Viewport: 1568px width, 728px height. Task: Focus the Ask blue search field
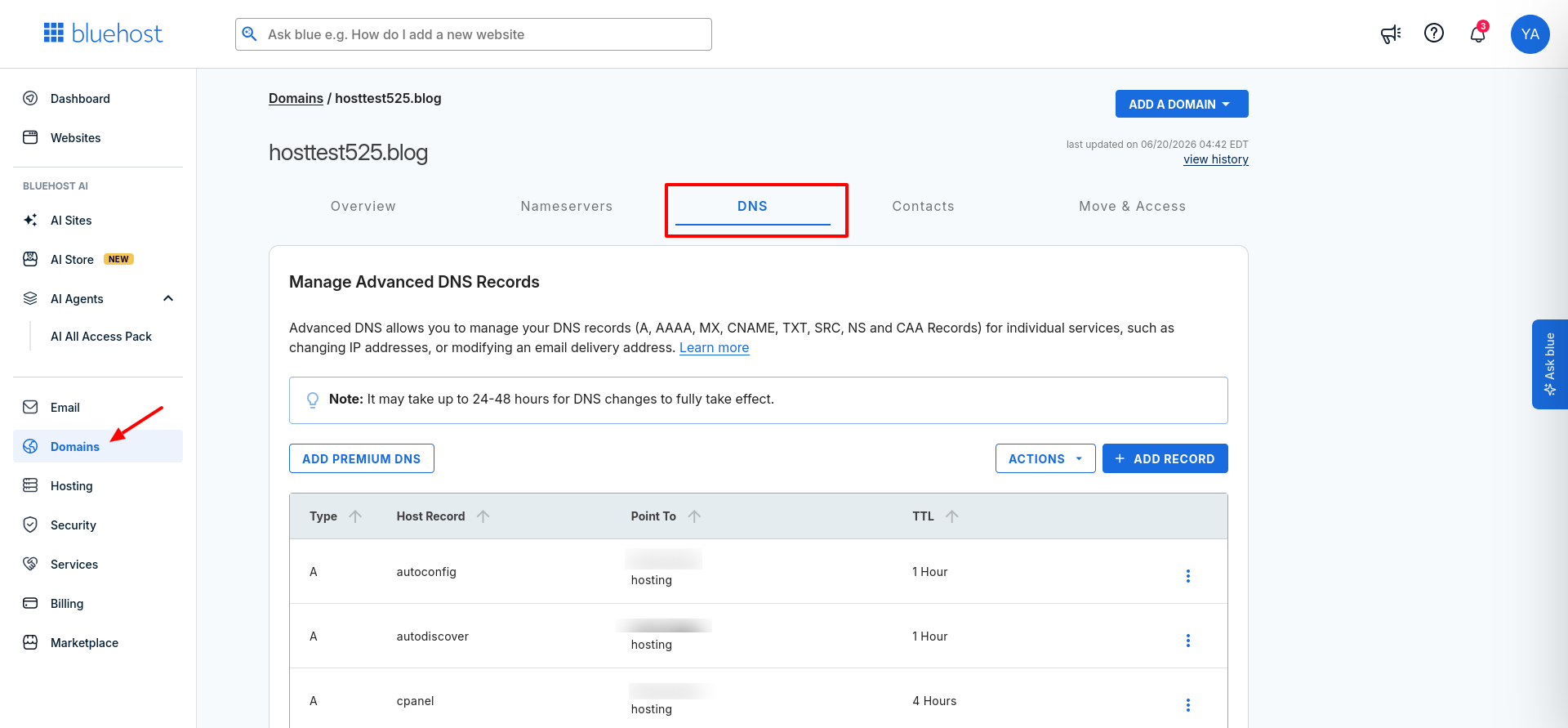point(474,34)
